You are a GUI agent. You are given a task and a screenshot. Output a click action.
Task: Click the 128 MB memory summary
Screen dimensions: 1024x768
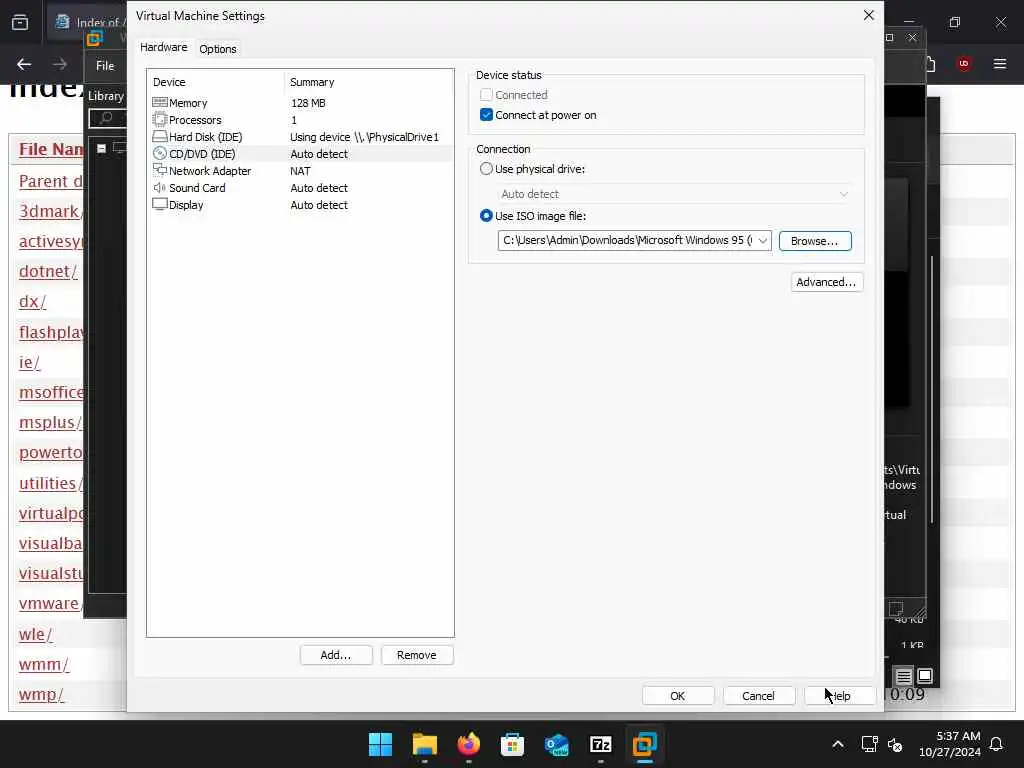coord(308,103)
